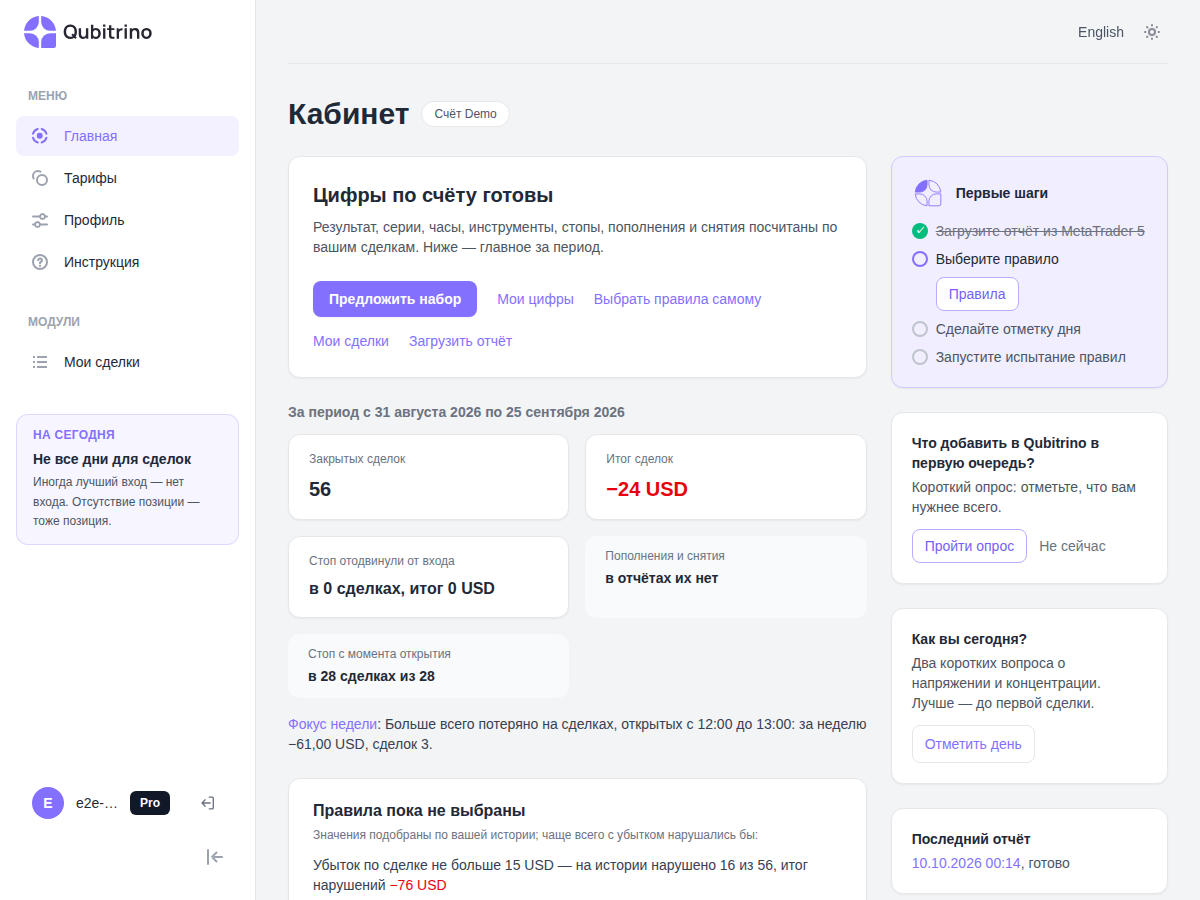Click the red −76 USD violations total
The width and height of the screenshot is (1200, 900).
418,885
